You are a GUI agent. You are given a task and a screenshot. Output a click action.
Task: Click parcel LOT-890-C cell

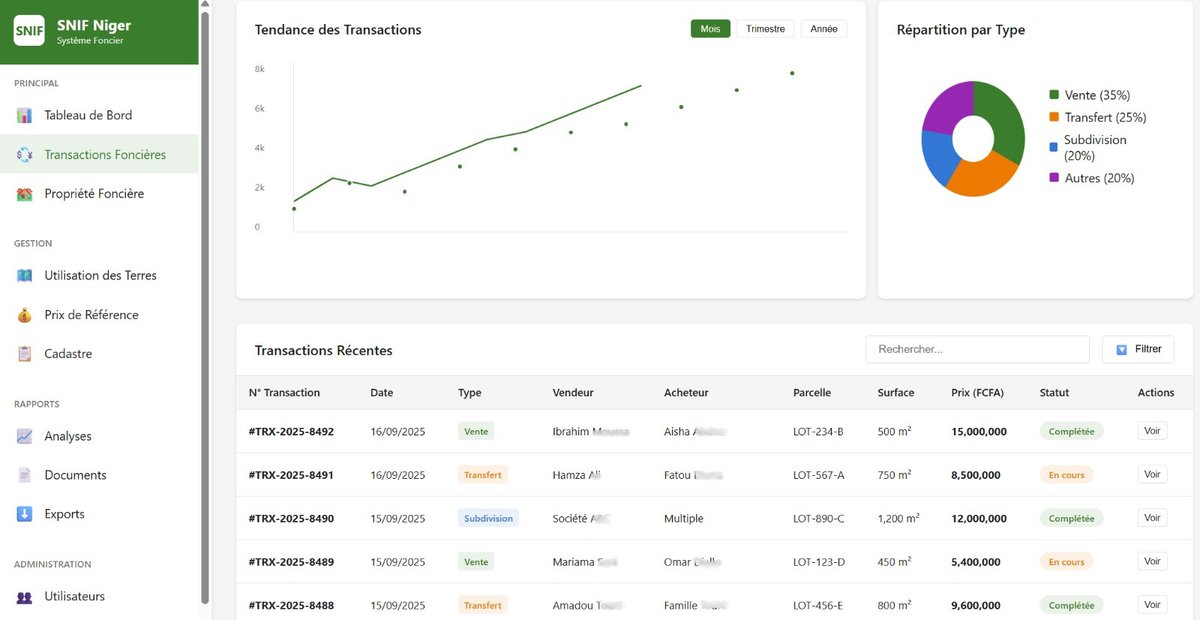818,519
